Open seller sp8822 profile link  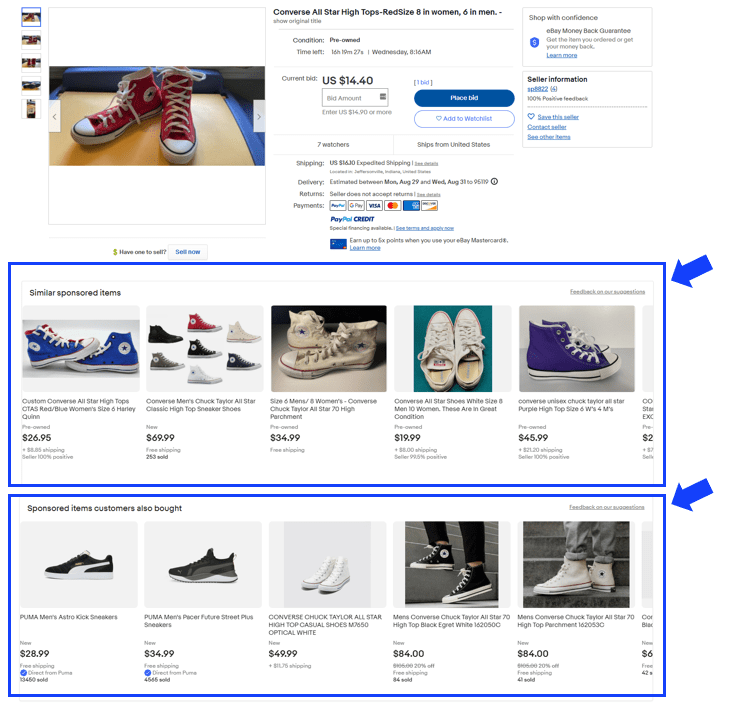coord(538,89)
